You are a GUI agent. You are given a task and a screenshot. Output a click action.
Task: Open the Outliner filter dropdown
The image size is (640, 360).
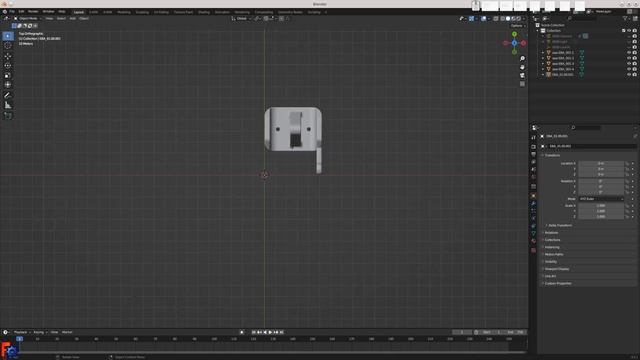tap(626, 18)
